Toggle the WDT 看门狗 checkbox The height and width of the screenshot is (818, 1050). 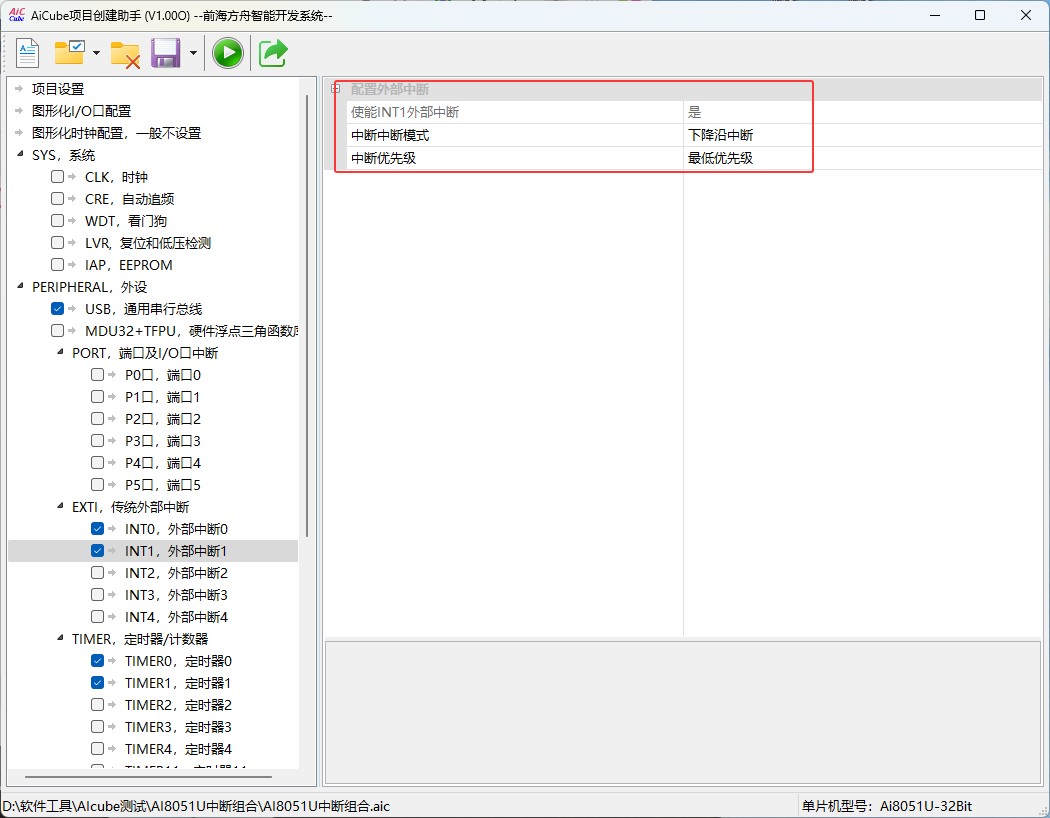(x=58, y=221)
